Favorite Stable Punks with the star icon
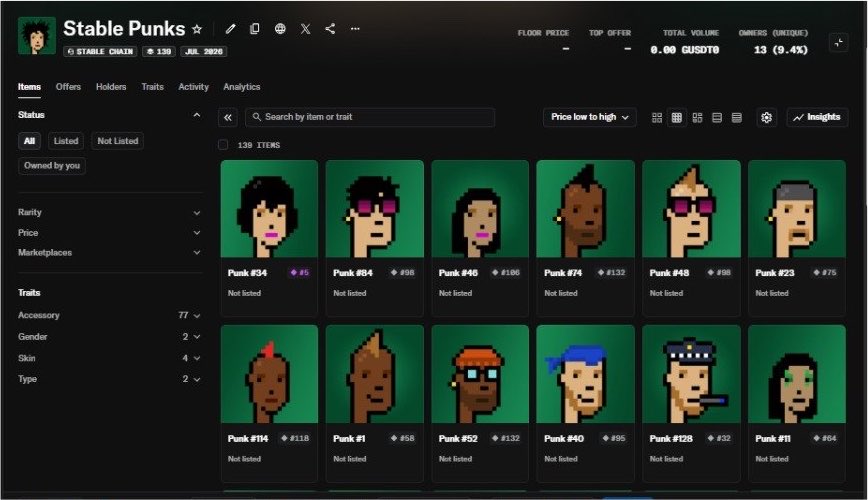 point(197,29)
